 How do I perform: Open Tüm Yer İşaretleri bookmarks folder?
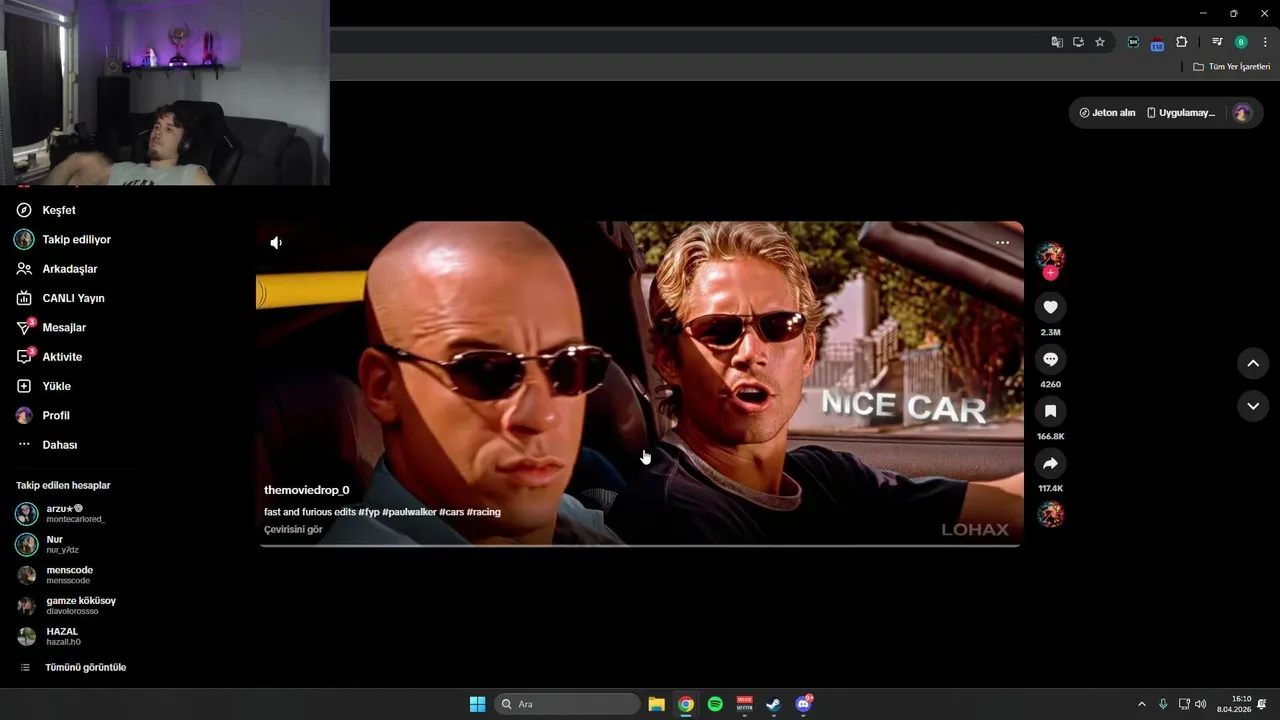[1232, 67]
